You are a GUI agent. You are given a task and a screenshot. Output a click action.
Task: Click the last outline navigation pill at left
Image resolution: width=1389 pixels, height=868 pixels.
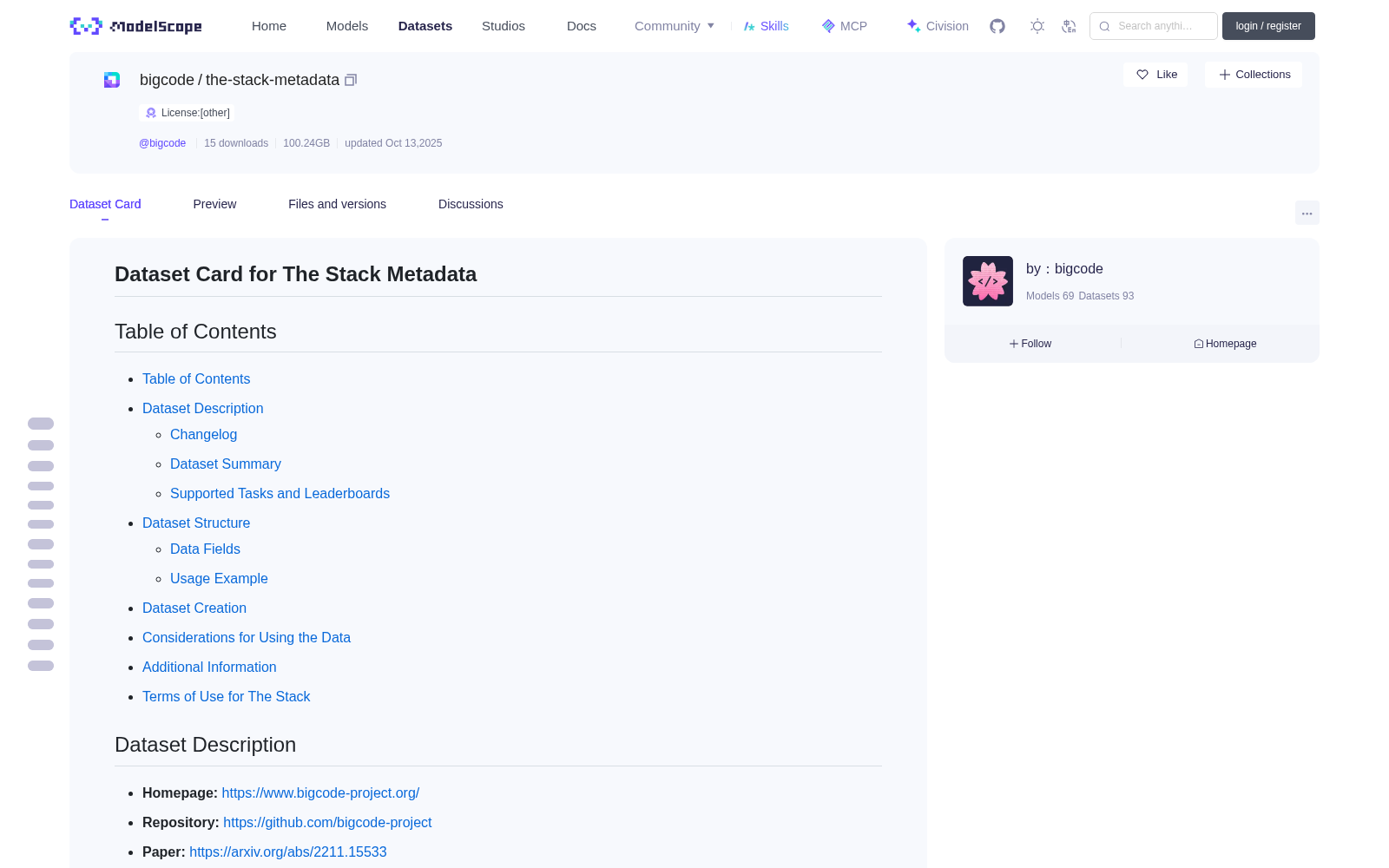pyautogui.click(x=41, y=666)
